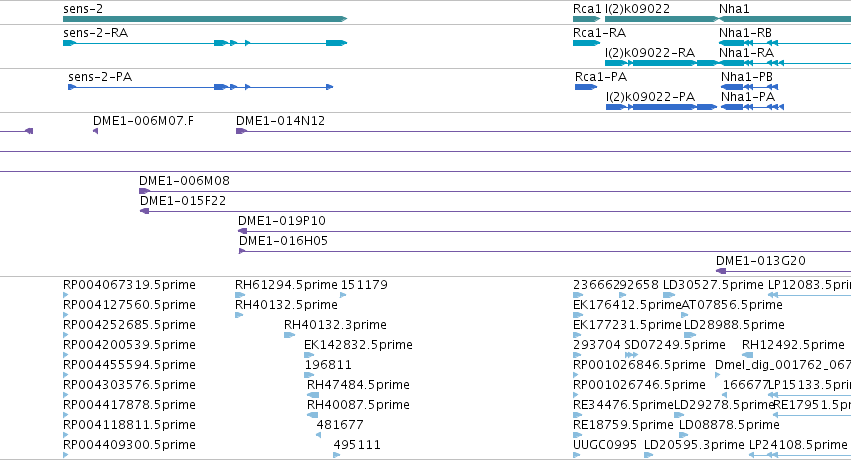Screen dimensions: 851x460
Task: Click the Nha1-PB protein label
Action: pos(747,76)
